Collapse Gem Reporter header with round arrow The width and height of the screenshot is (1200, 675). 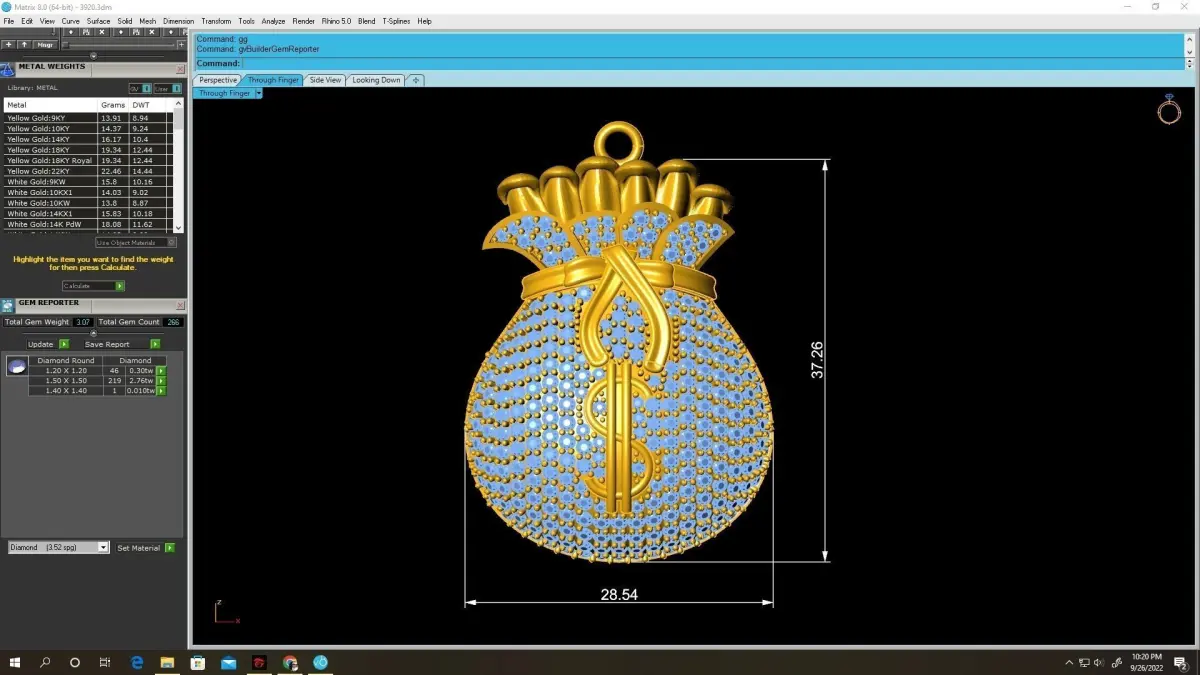click(x=93, y=333)
